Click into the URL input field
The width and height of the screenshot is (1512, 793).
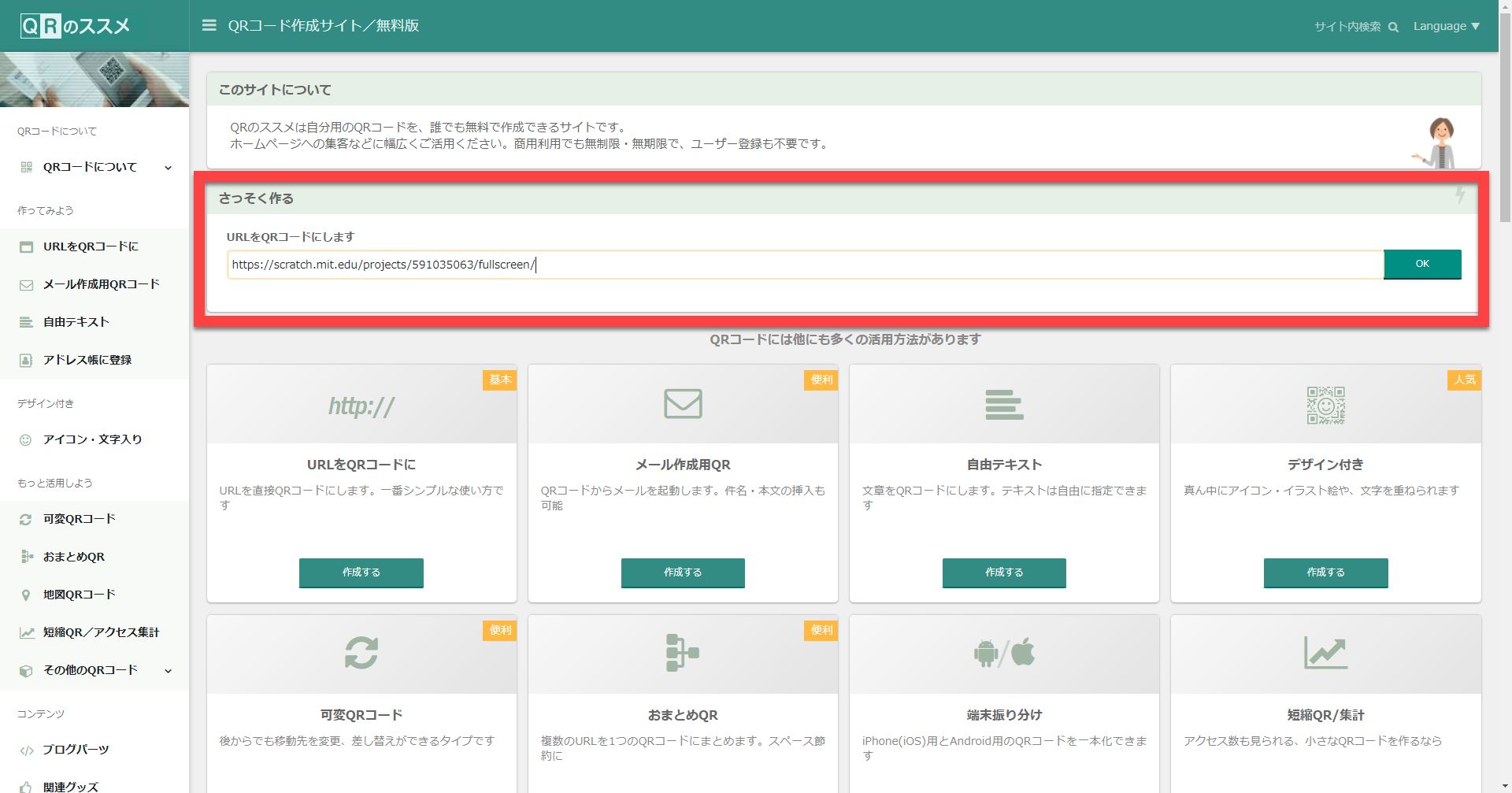803,265
